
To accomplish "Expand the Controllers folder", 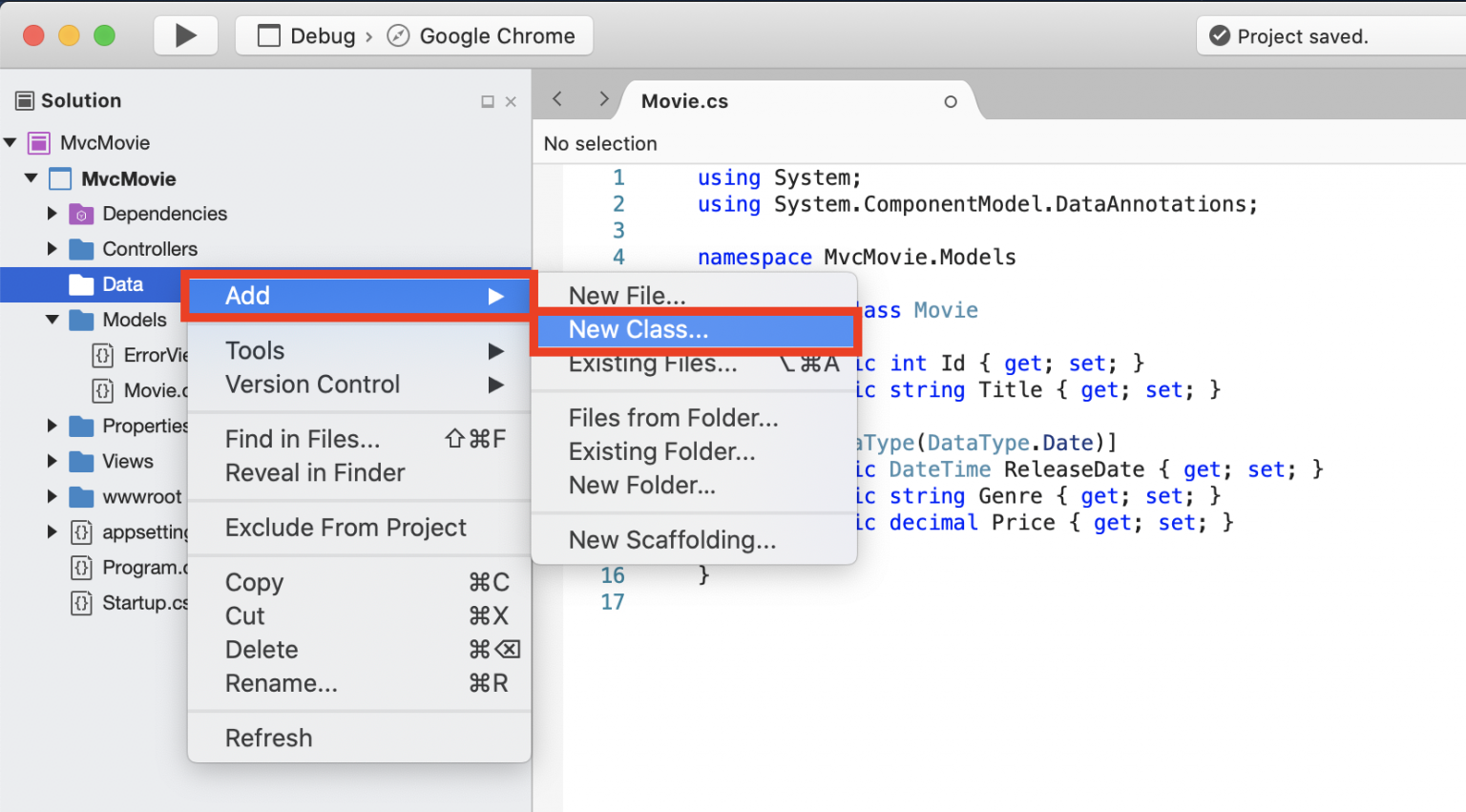I will 53,249.
